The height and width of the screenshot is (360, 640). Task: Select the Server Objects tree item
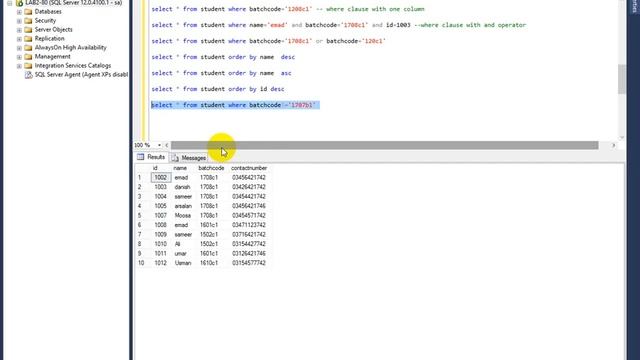[53, 30]
